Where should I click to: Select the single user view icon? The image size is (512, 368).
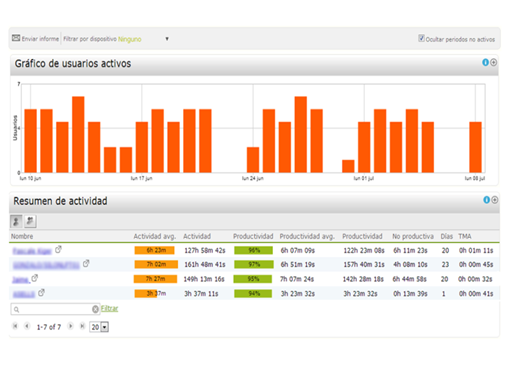(16, 221)
